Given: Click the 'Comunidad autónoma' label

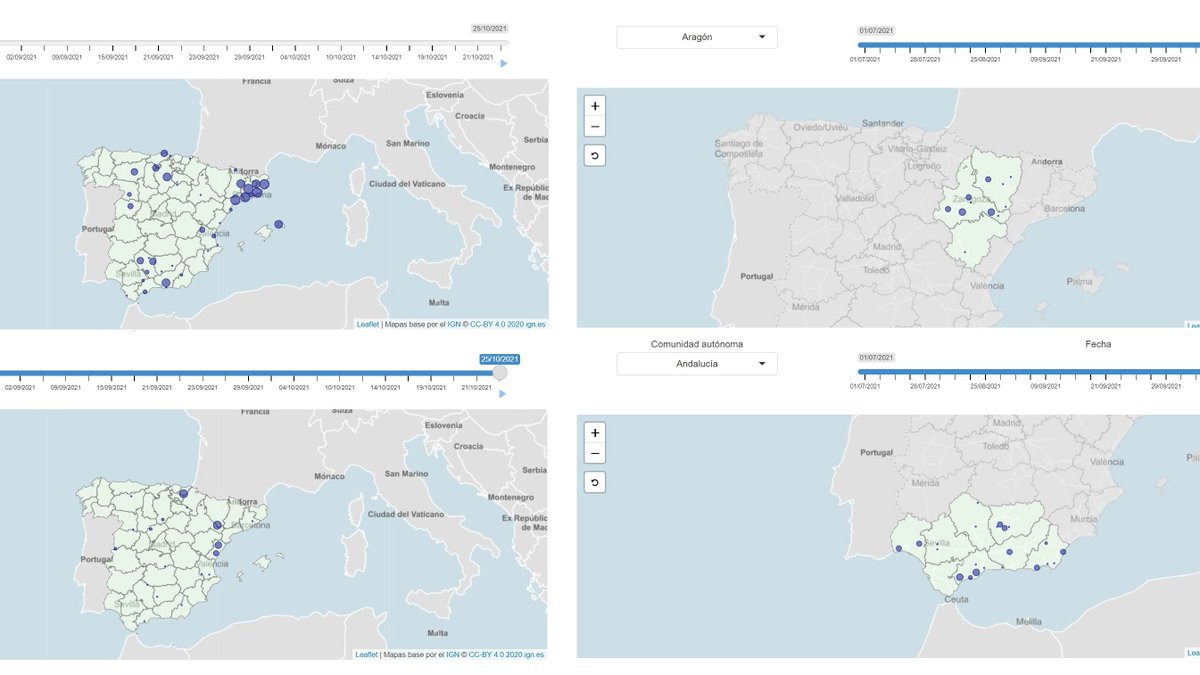Looking at the screenshot, I should click(x=697, y=344).
